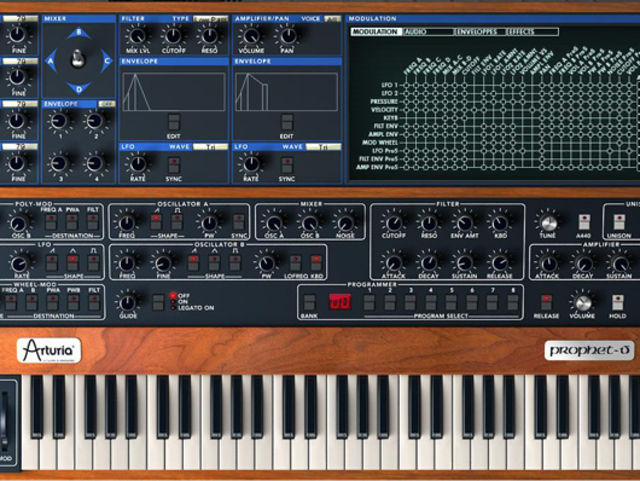Click the Filter envelope graph display

pyautogui.click(x=174, y=92)
